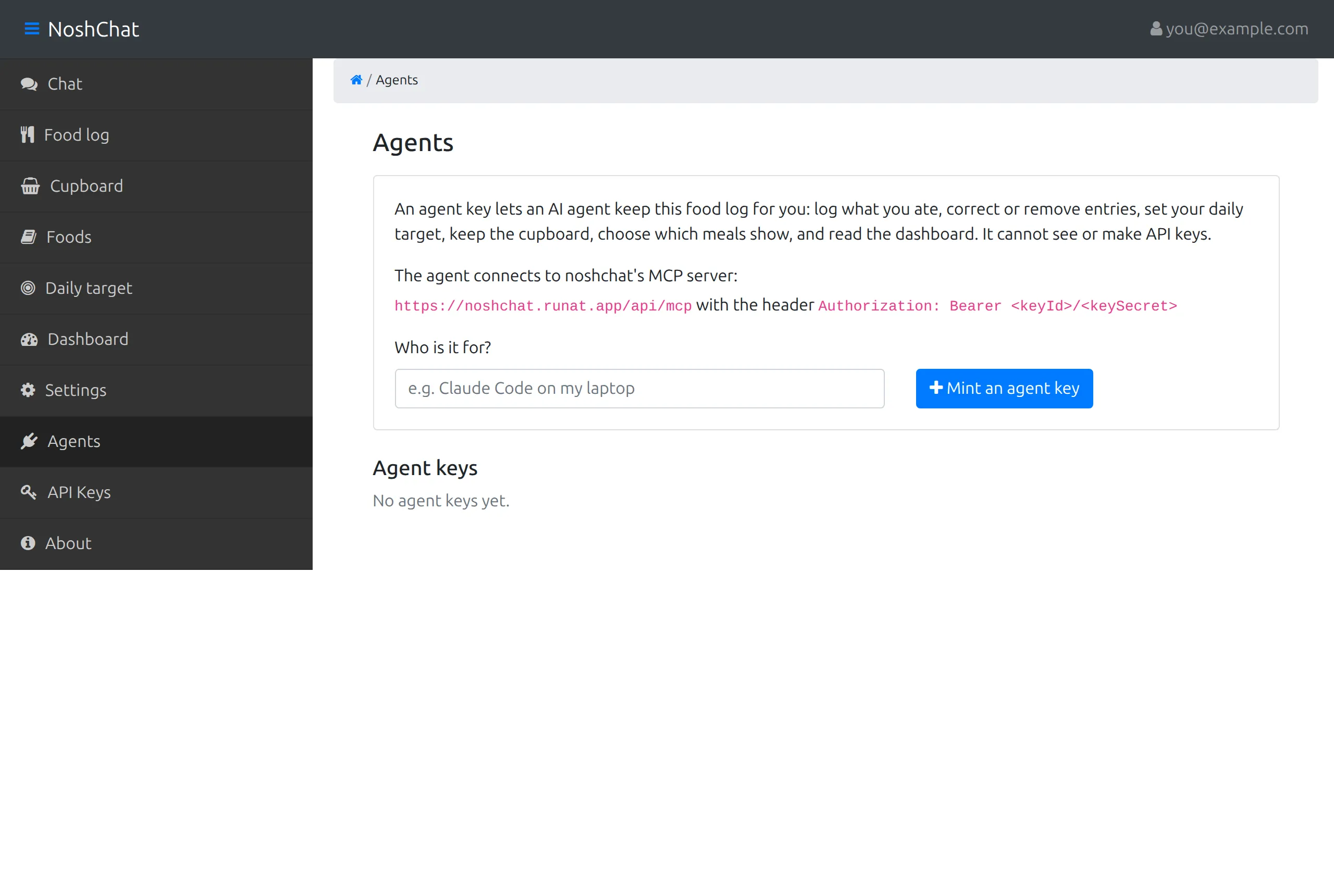Go to the Cupboard page
The width and height of the screenshot is (1334, 896).
coord(156,186)
